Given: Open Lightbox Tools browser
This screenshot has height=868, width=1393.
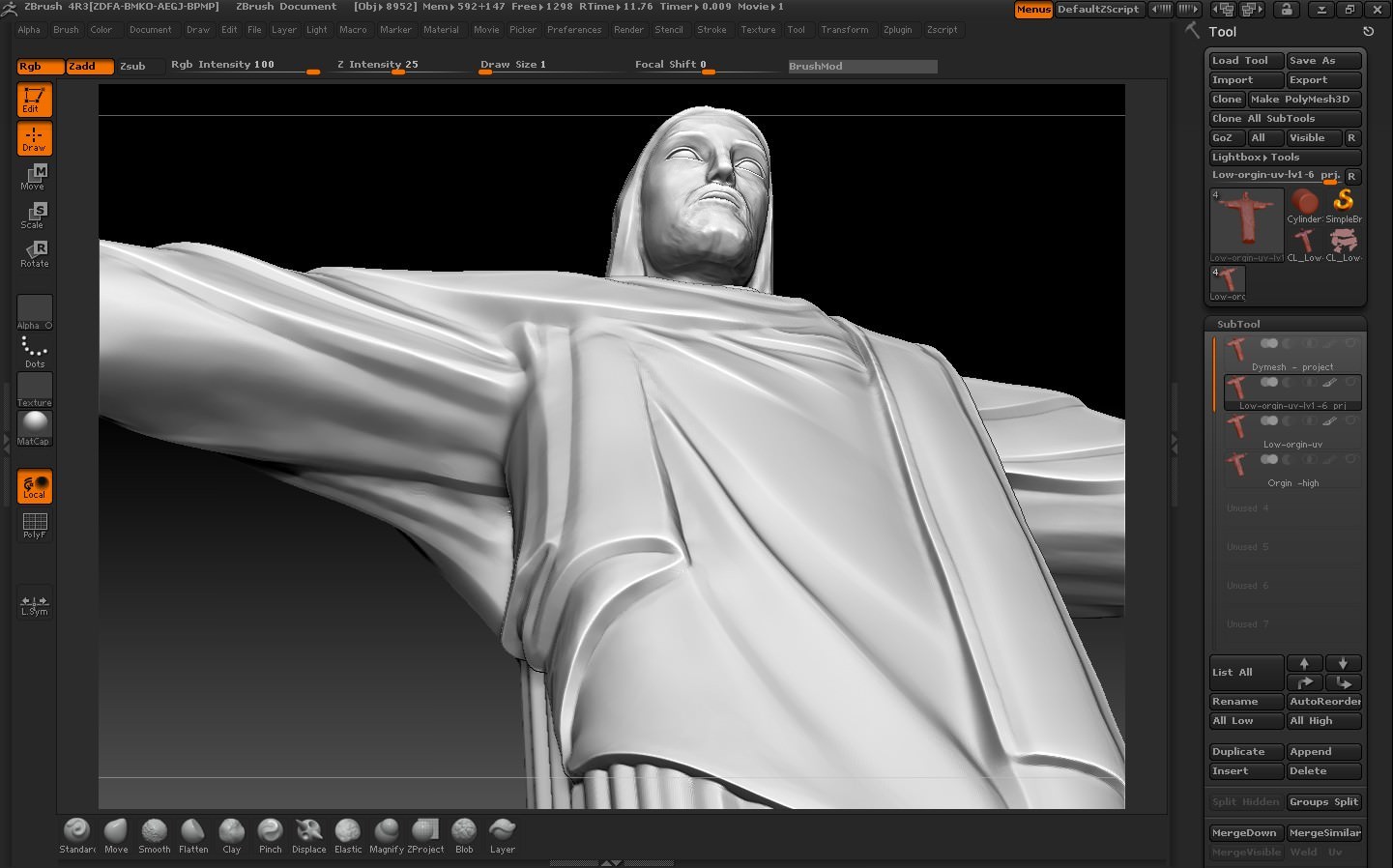Looking at the screenshot, I should (1285, 158).
